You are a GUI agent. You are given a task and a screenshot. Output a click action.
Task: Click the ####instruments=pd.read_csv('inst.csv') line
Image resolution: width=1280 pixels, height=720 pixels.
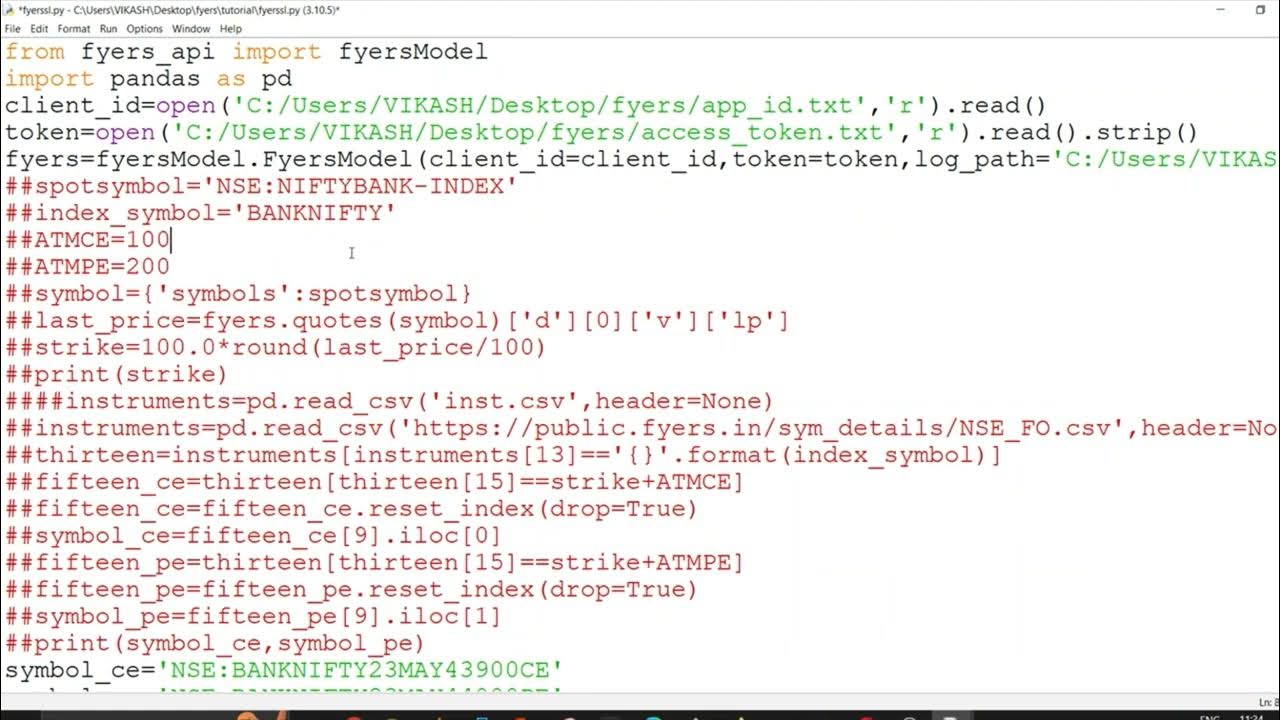(389, 402)
